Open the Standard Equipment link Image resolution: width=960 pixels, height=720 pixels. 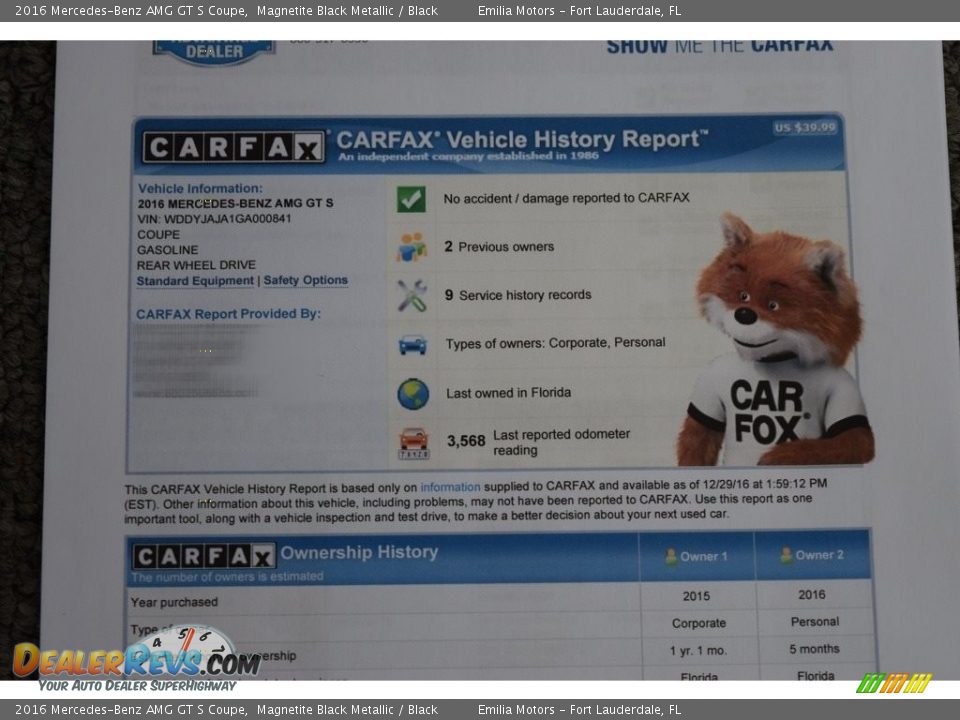(x=195, y=281)
